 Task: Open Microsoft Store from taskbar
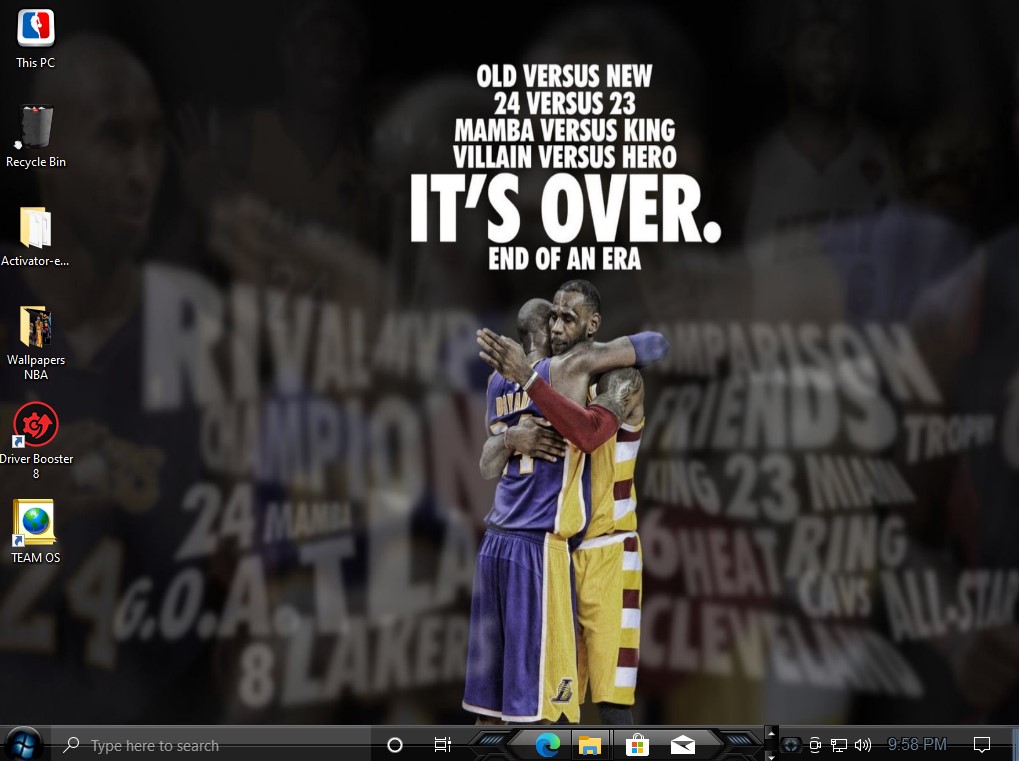[x=637, y=745]
